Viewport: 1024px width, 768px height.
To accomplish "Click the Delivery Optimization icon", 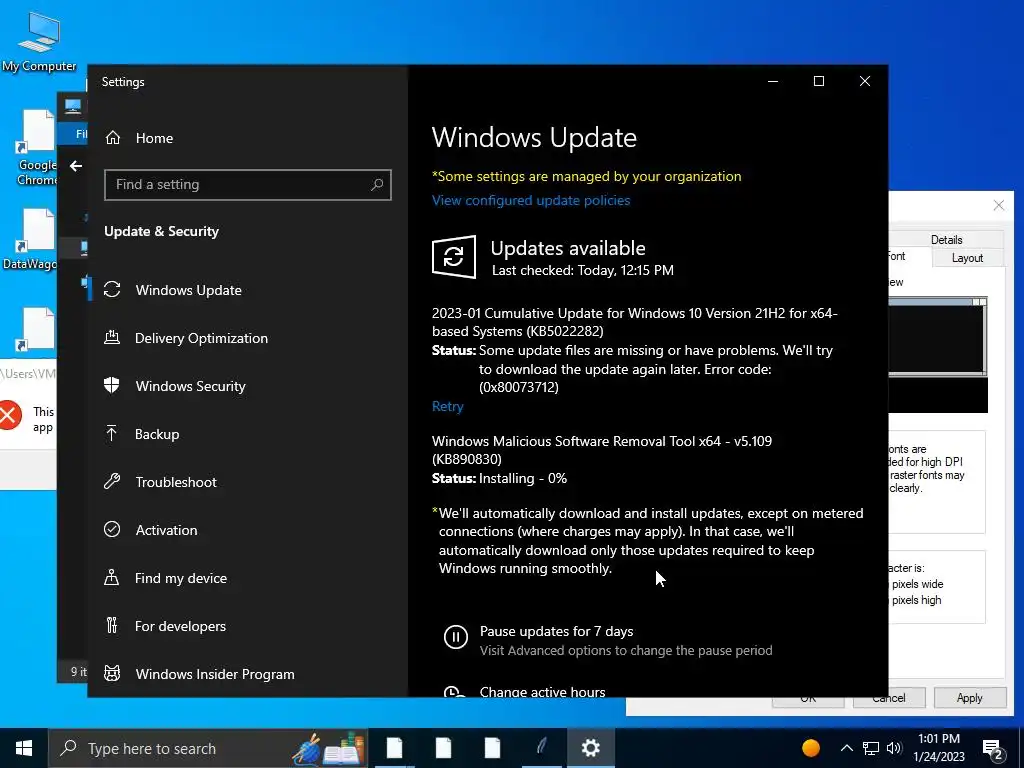I will point(112,338).
